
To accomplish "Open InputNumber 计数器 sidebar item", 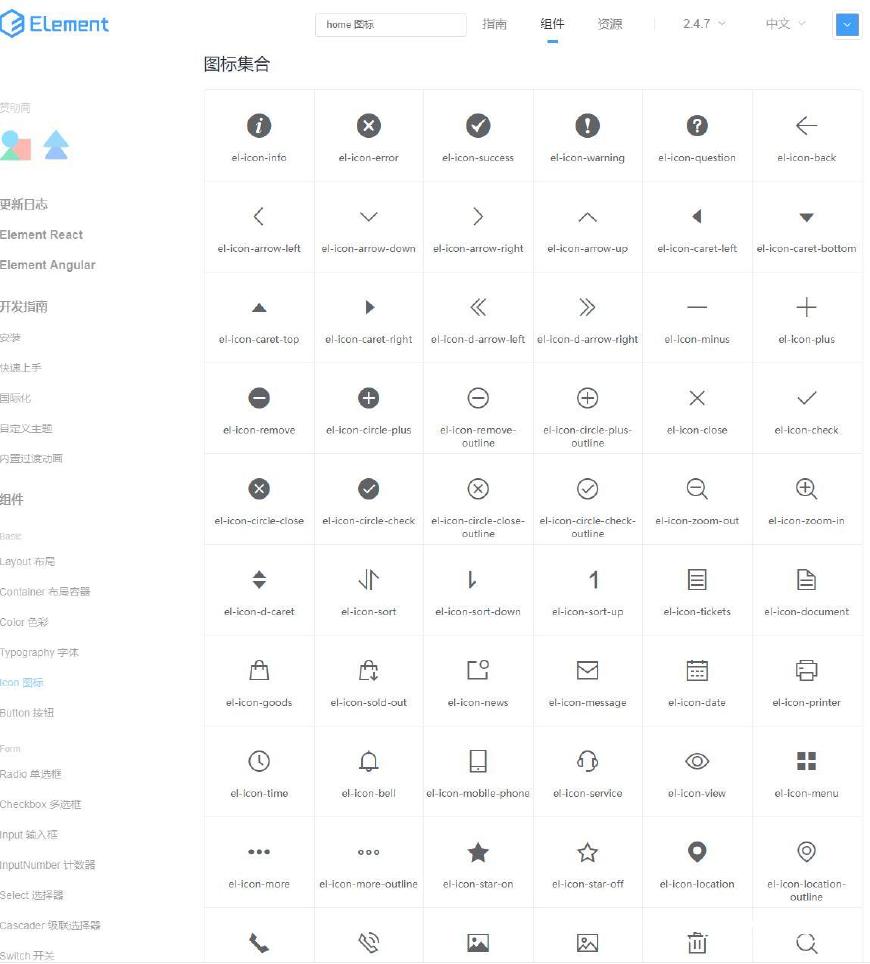I will [47, 865].
